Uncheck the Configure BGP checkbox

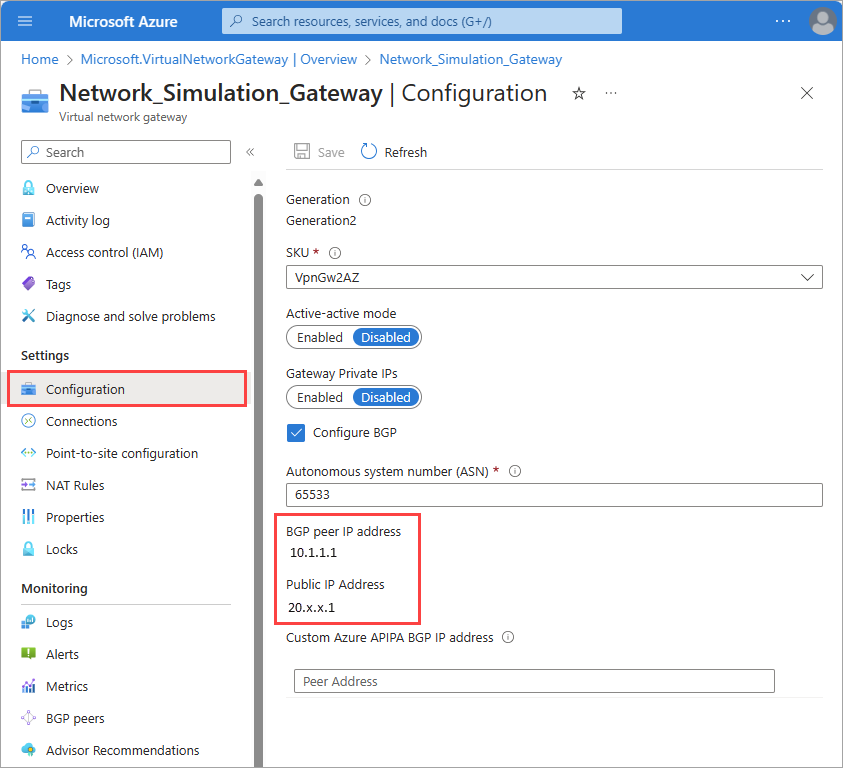295,432
